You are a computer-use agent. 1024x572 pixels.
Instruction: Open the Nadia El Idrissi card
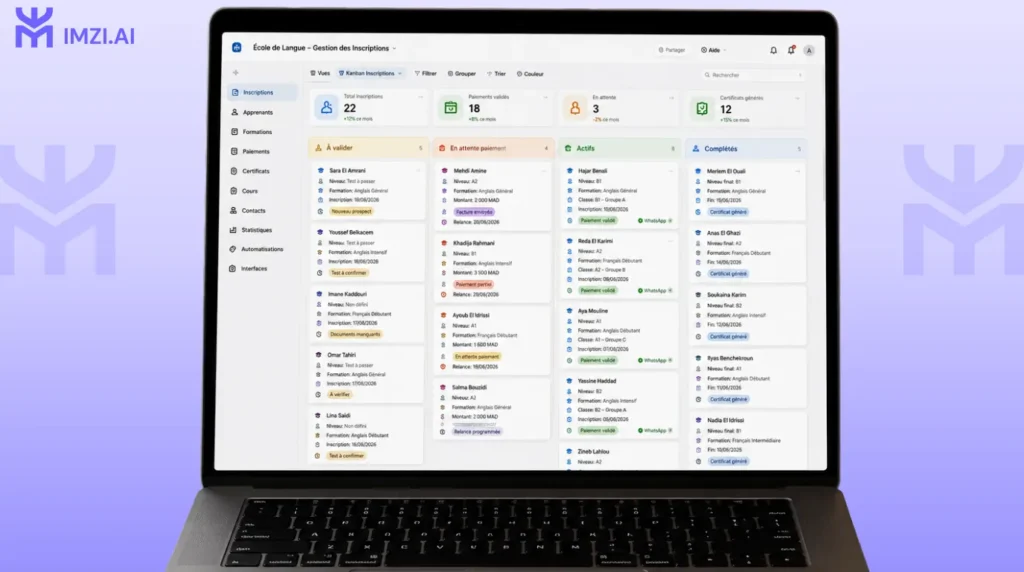748,441
